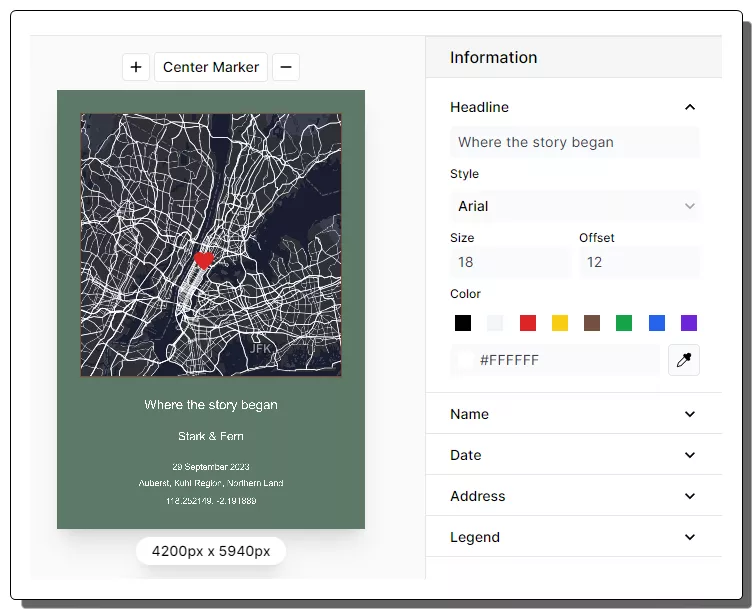
Task: Expand the Address section
Action: tap(689, 496)
